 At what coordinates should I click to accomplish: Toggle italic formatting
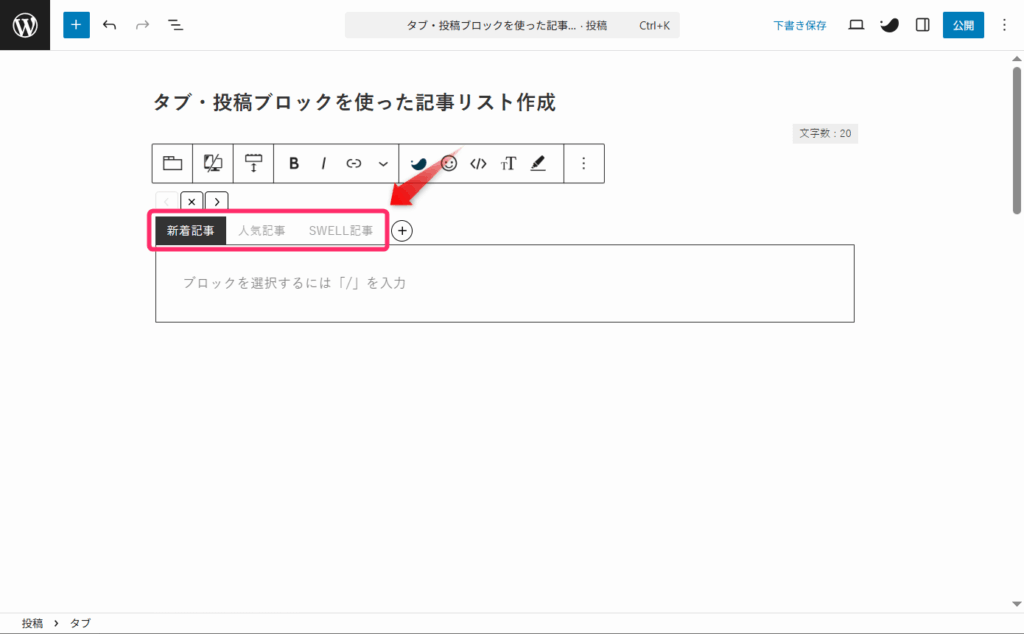323,163
